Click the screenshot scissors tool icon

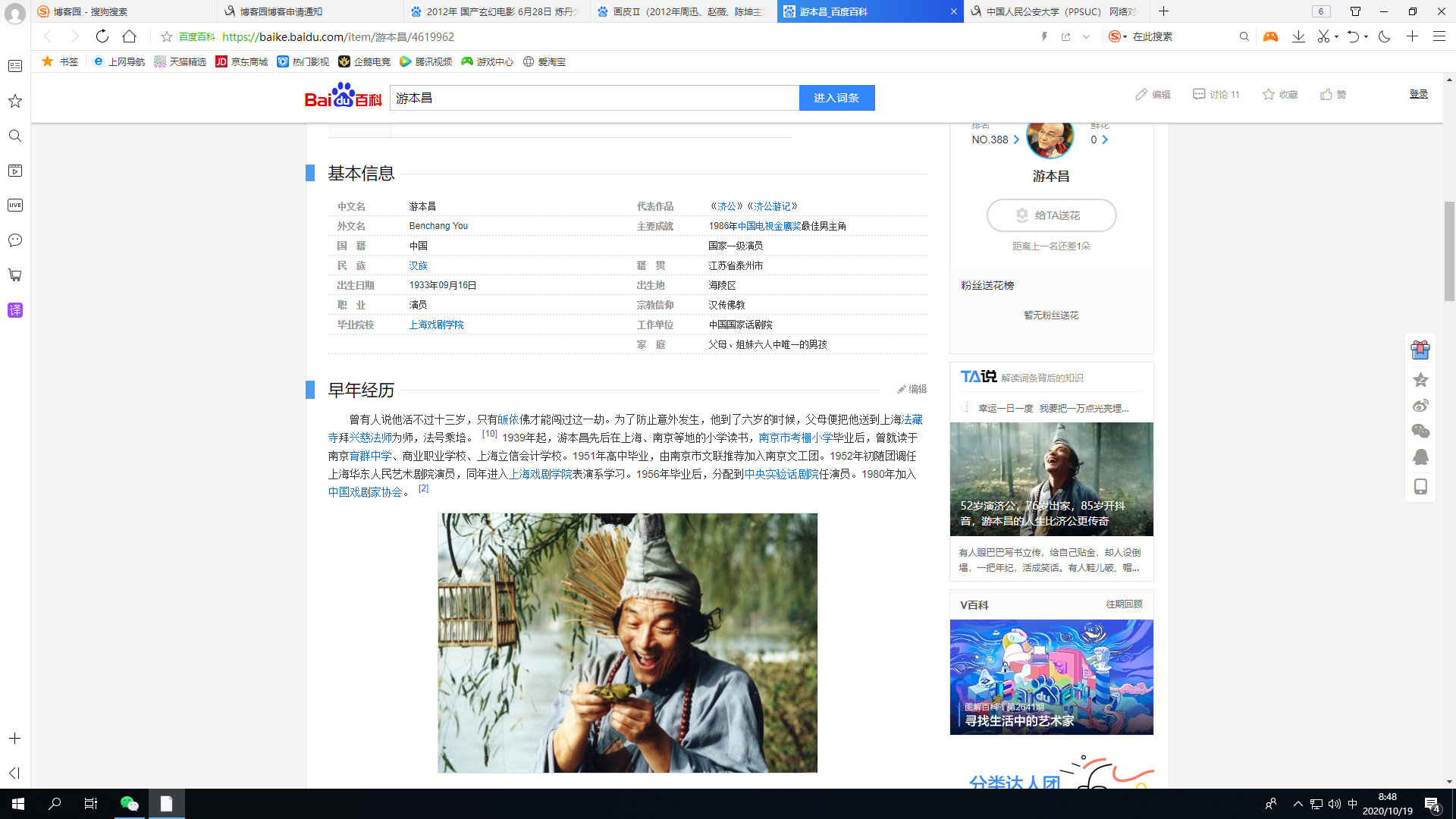pyautogui.click(x=1323, y=36)
